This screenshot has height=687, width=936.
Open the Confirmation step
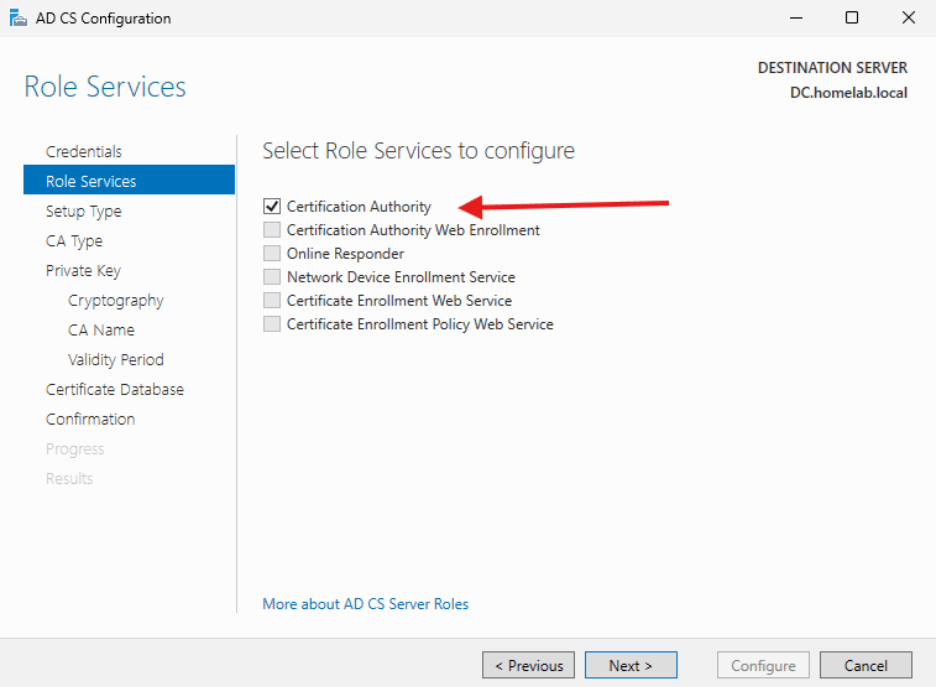click(90, 418)
